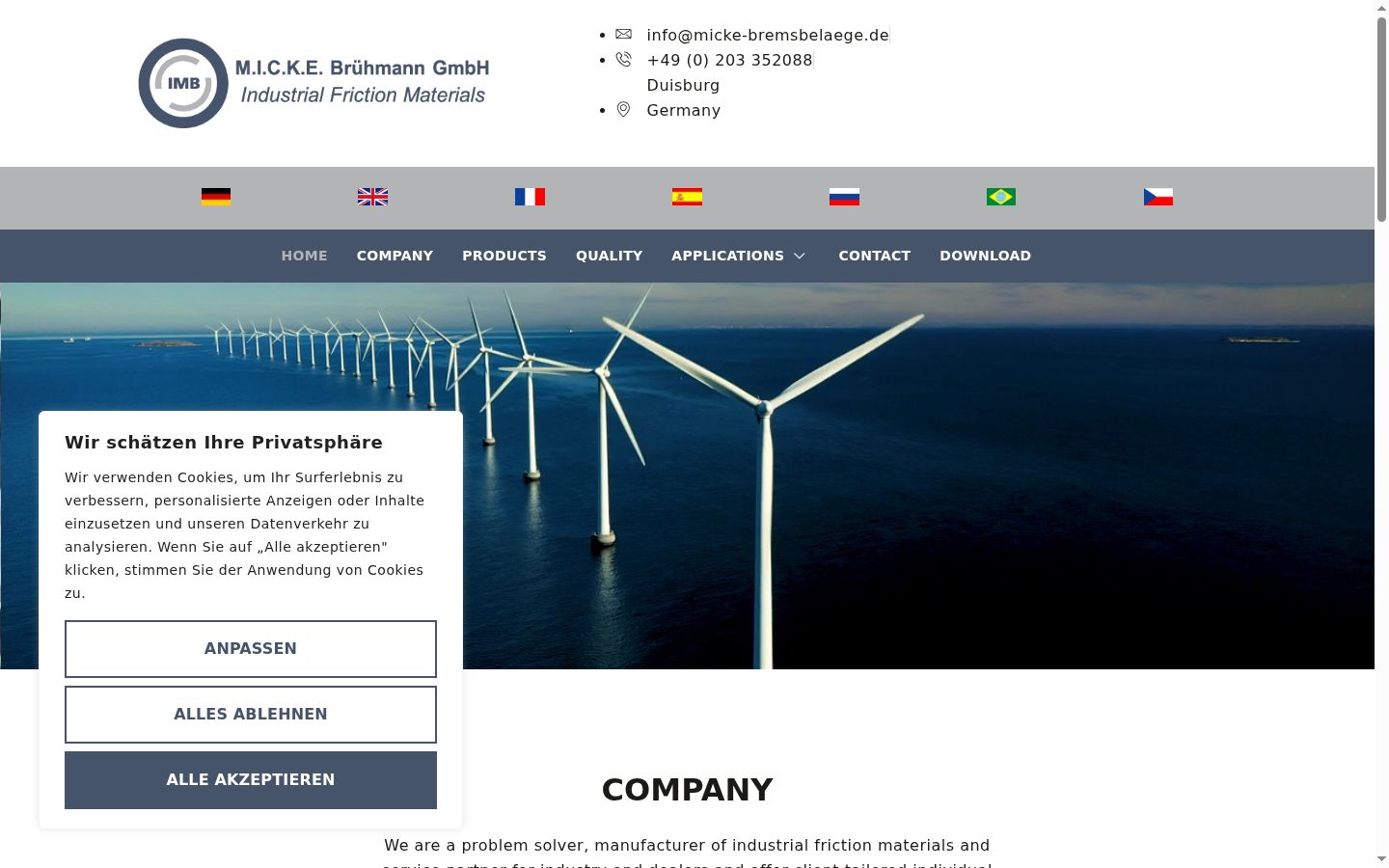Click the Duisburg Germany address text
Screen dimensions: 1389x868
tap(684, 97)
